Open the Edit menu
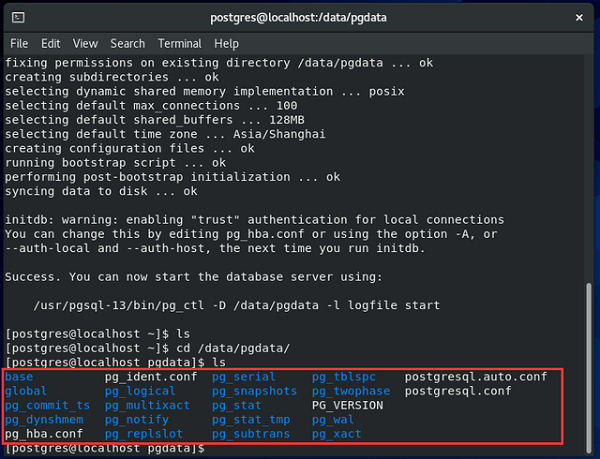The height and width of the screenshot is (459, 600). coord(51,44)
